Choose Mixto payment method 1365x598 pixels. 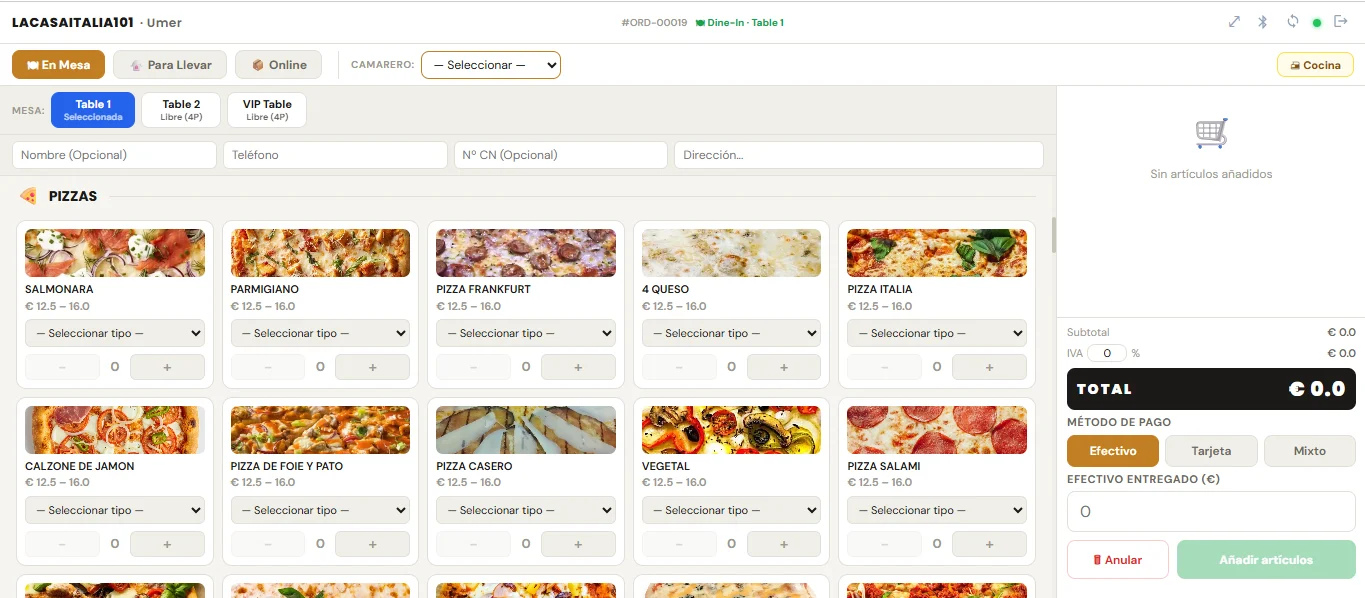(1310, 451)
